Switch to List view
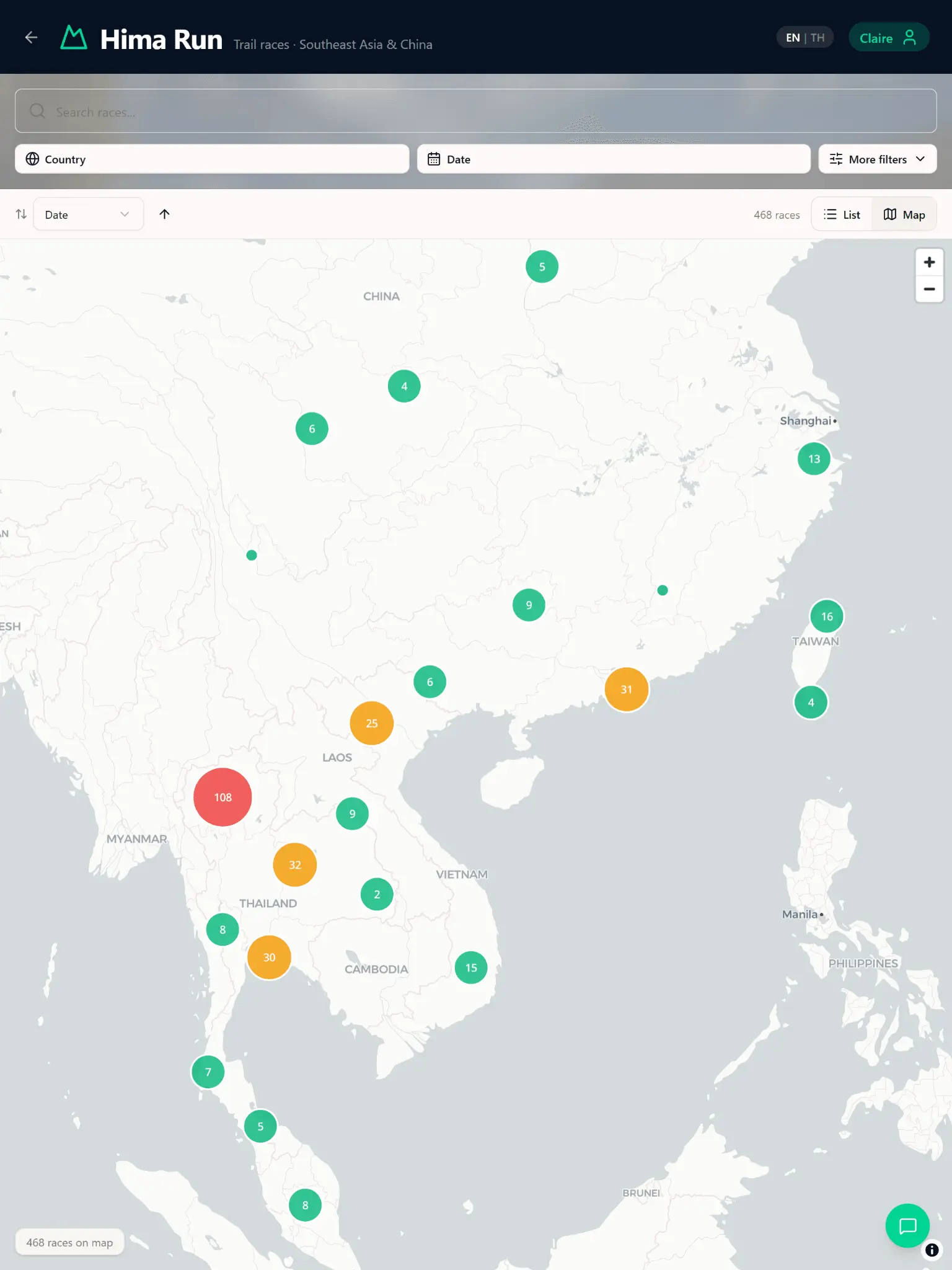The image size is (952, 1270). (842, 215)
